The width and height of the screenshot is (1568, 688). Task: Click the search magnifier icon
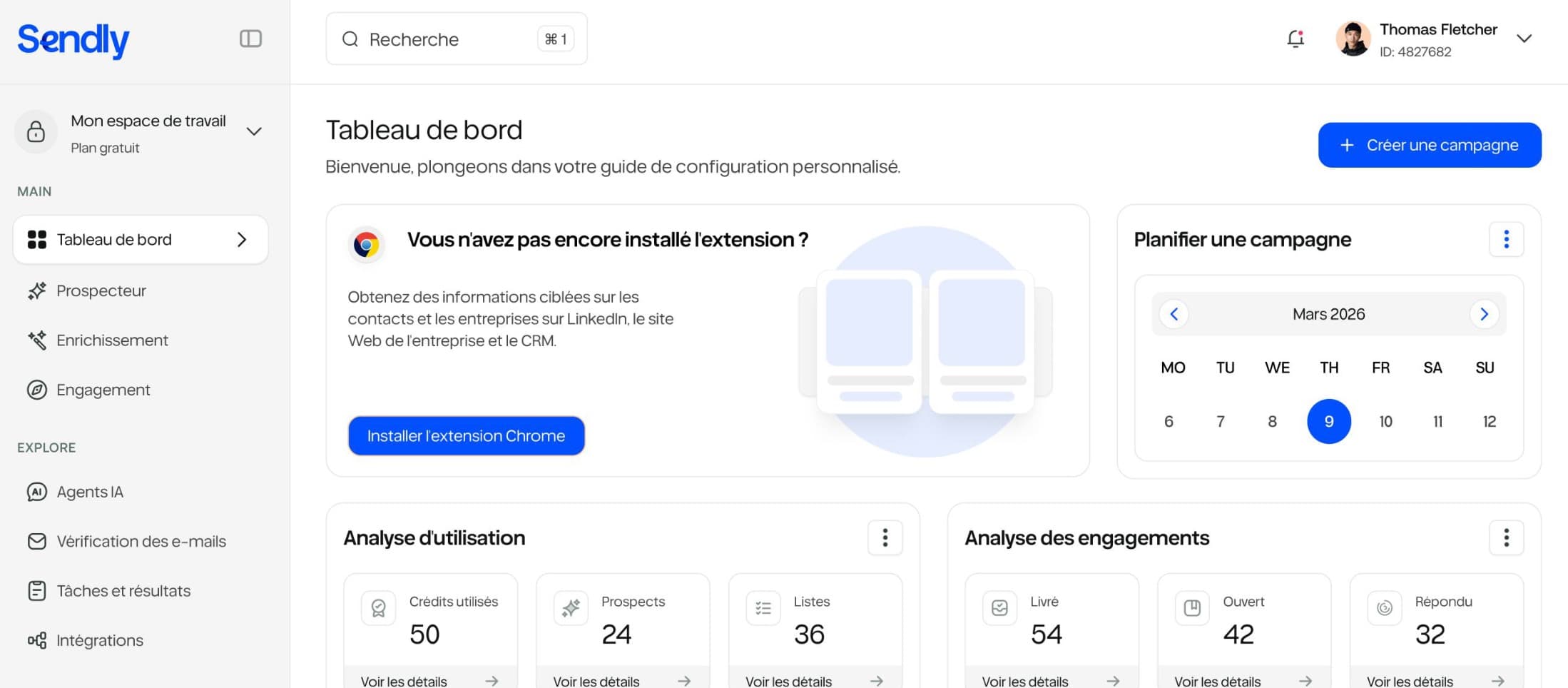[350, 39]
